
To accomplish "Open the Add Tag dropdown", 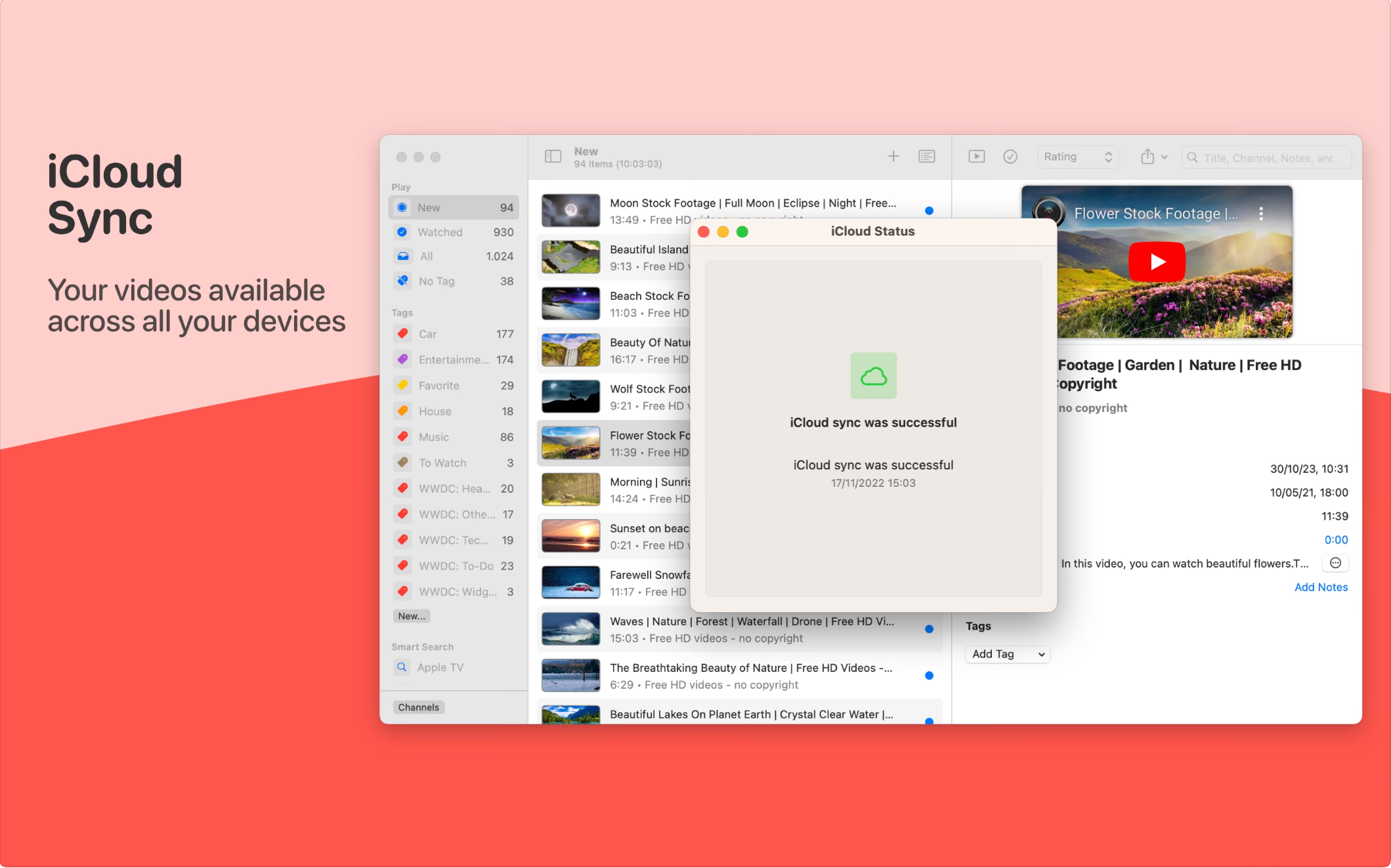I will (1008, 654).
